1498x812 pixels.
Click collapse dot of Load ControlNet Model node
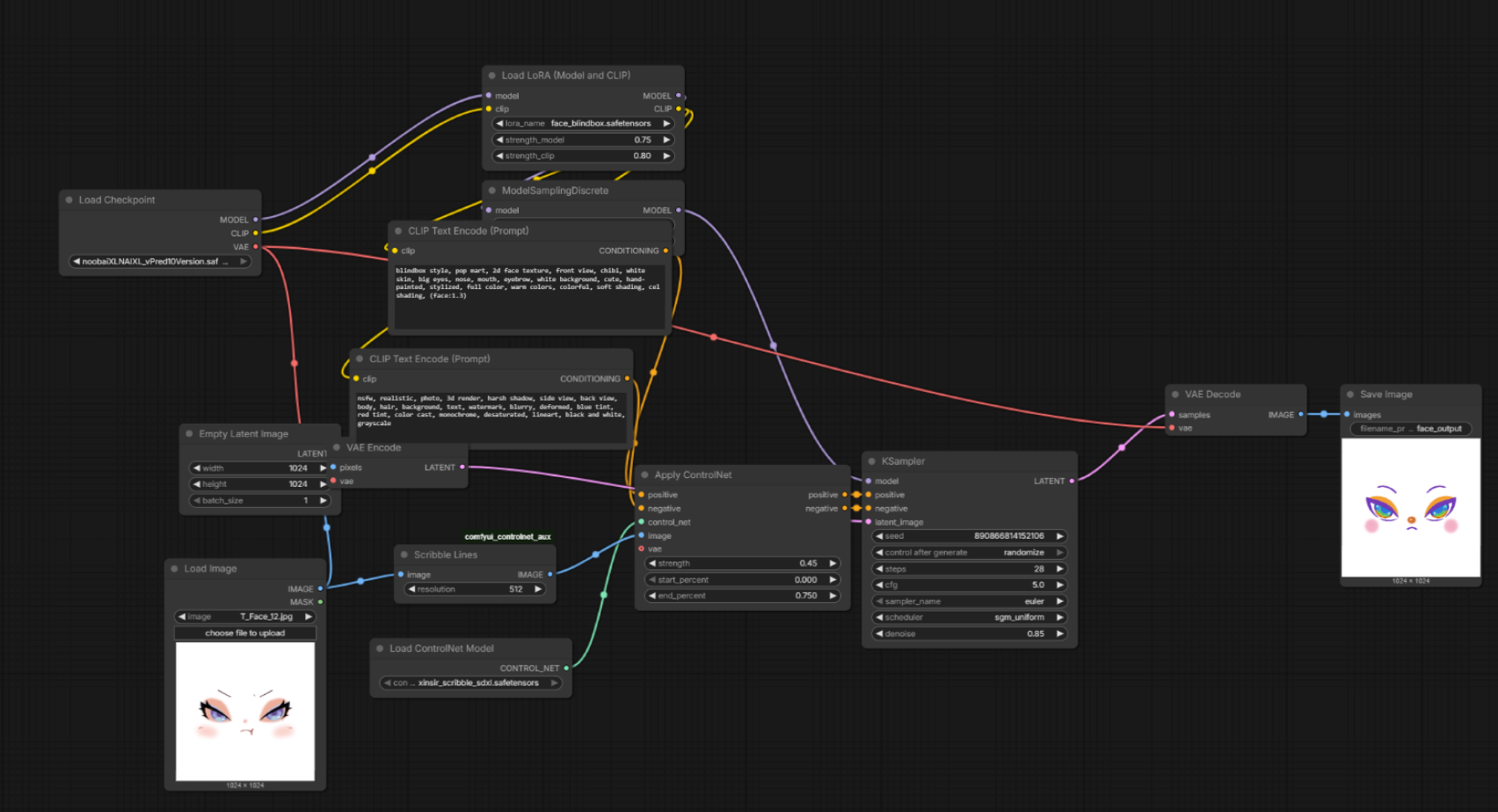pos(380,649)
